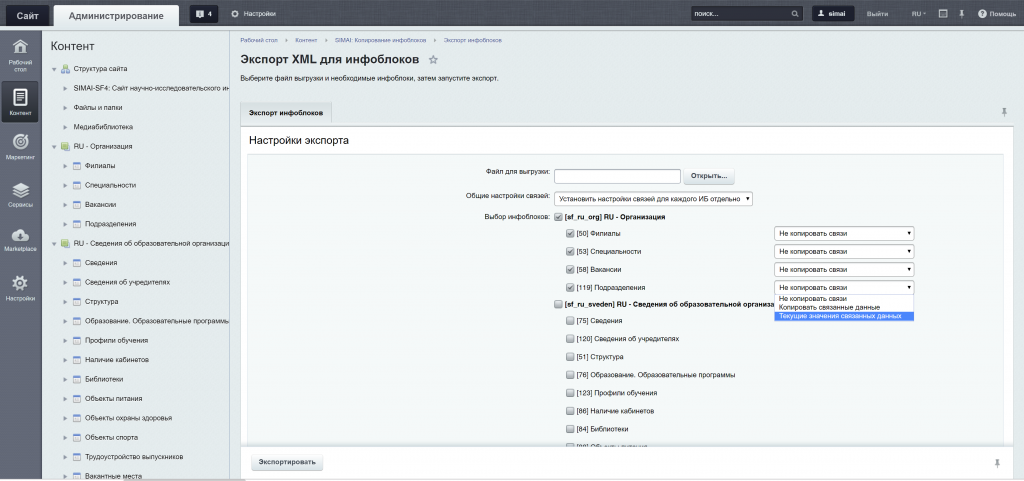The image size is (1024, 481).
Task: Click the Открыть... file button
Action: [x=709, y=177]
